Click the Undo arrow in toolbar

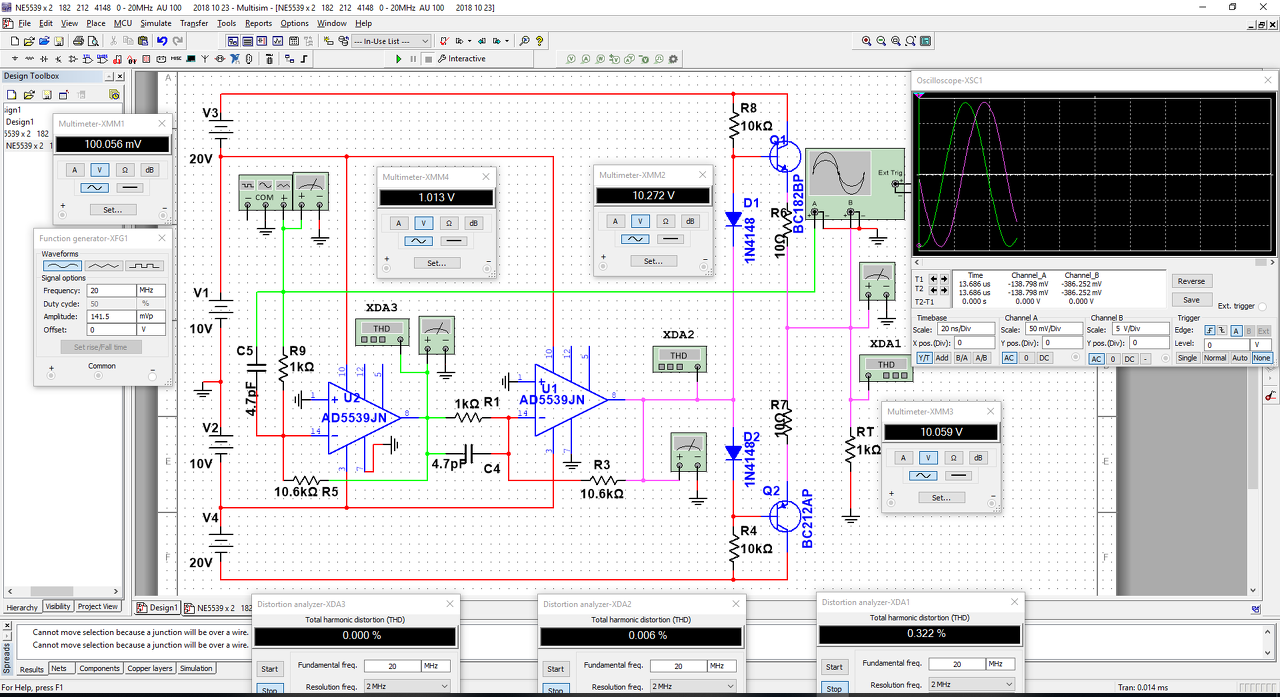point(161,41)
